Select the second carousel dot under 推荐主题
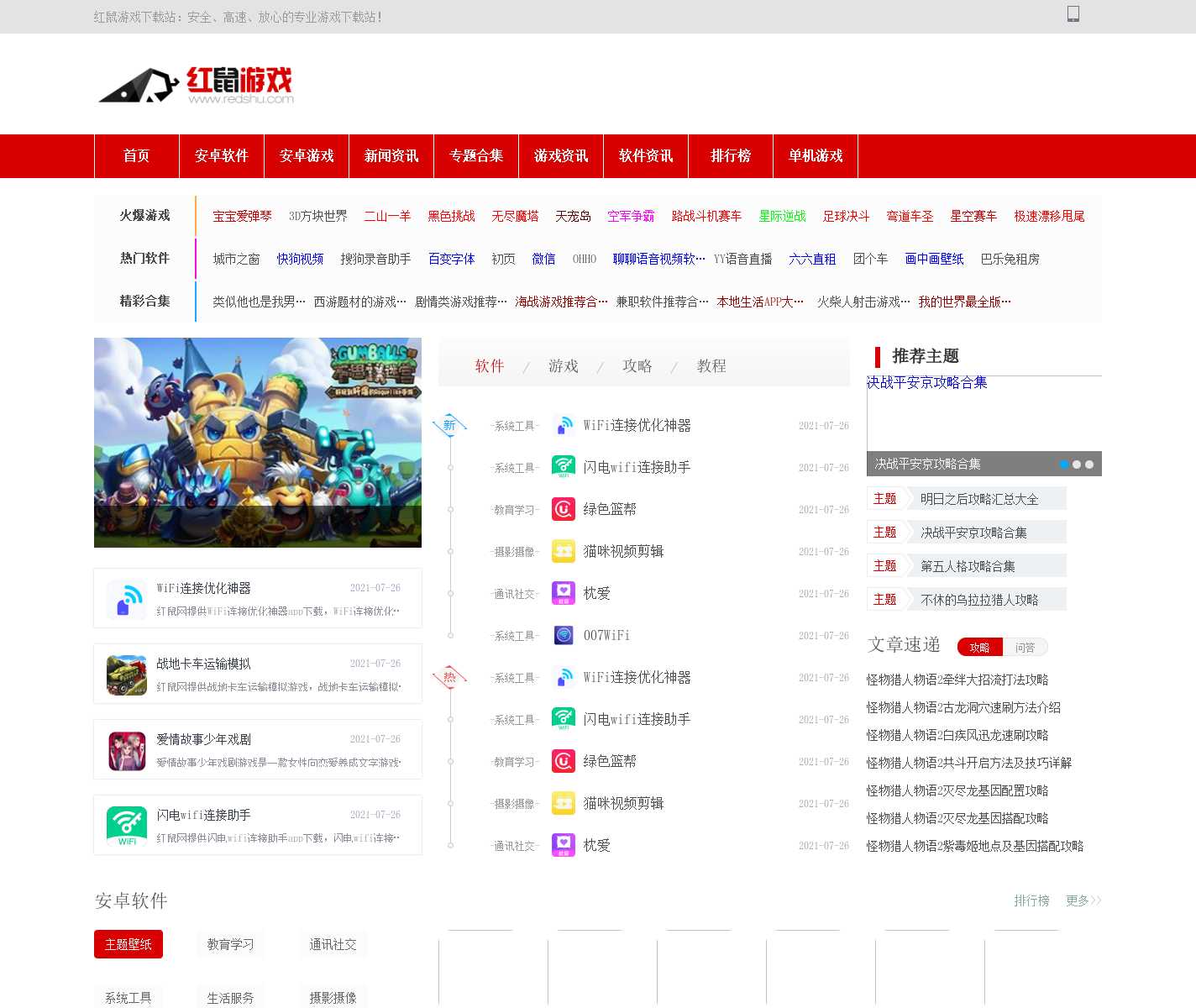The width and height of the screenshot is (1196, 1008). (x=1077, y=465)
